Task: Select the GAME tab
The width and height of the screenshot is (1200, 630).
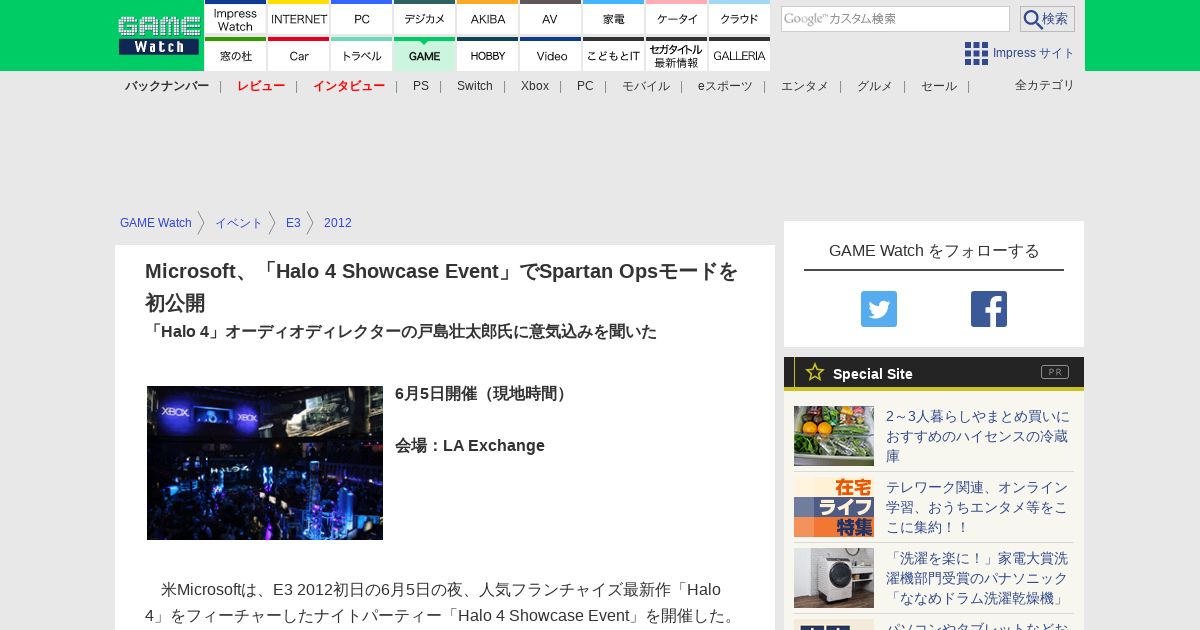Action: coord(425,54)
